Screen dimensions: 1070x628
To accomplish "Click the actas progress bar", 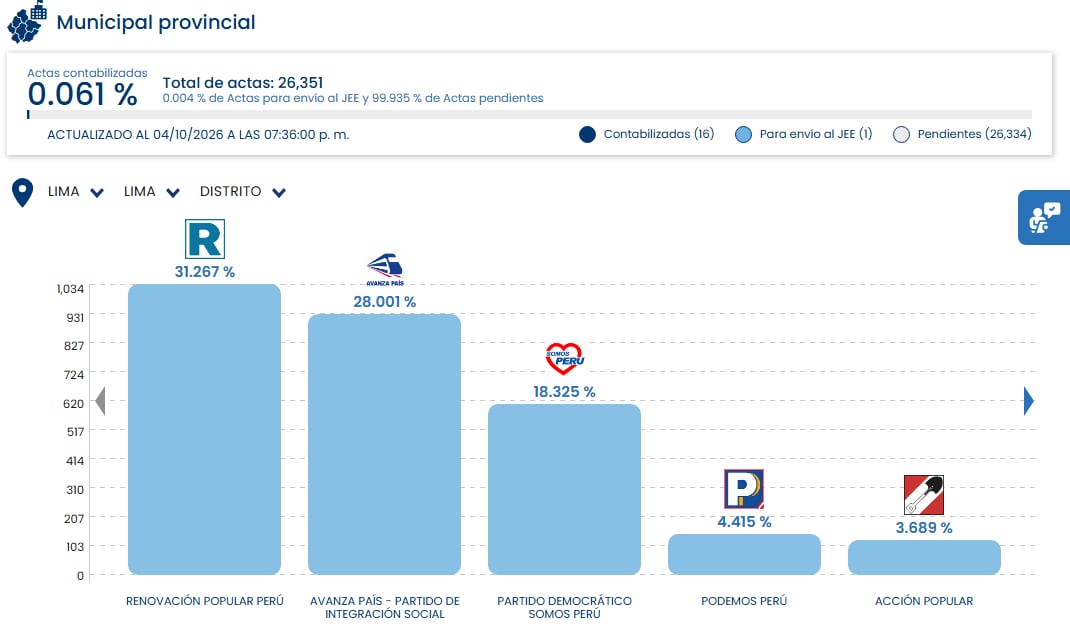I will pos(530,115).
